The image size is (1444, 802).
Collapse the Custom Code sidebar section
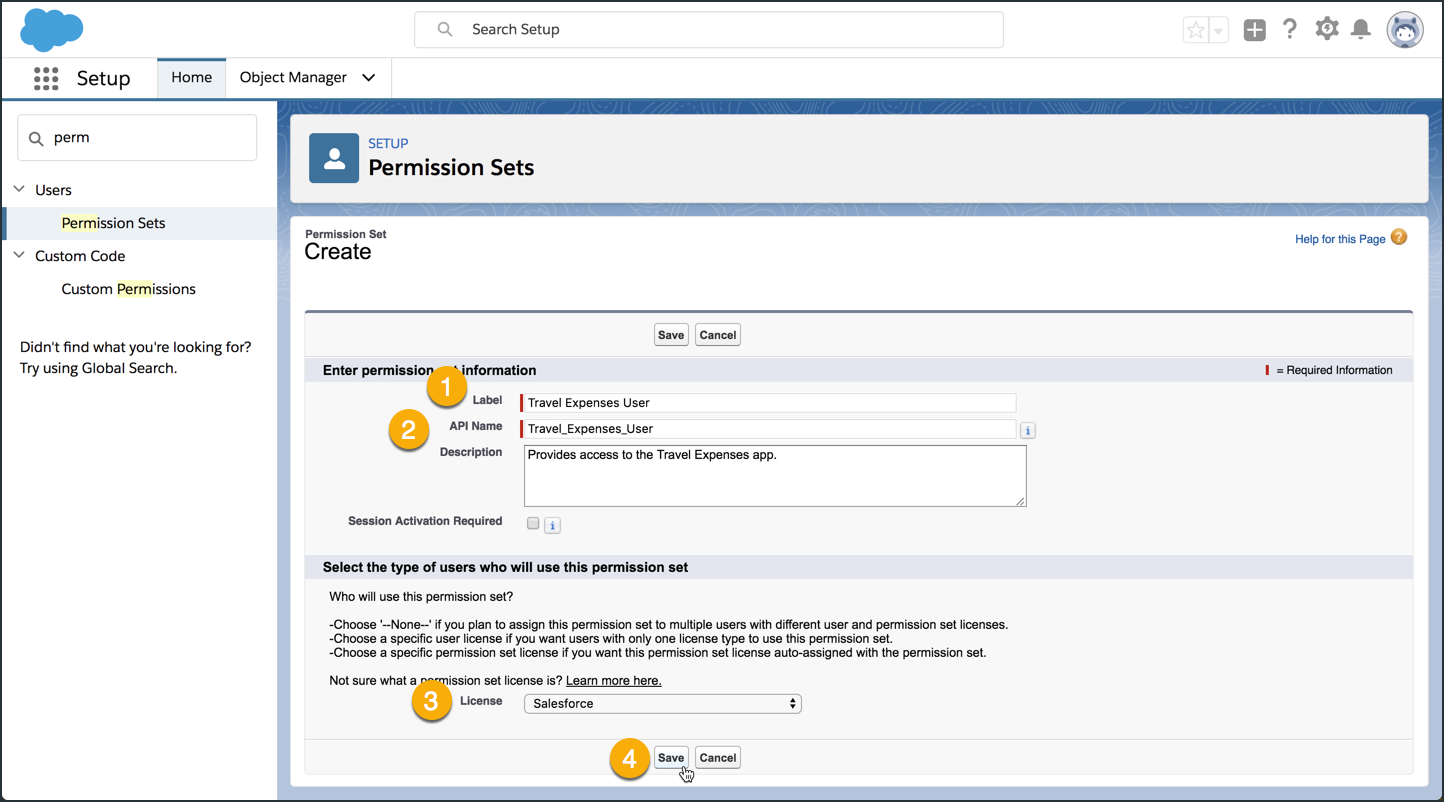18,255
